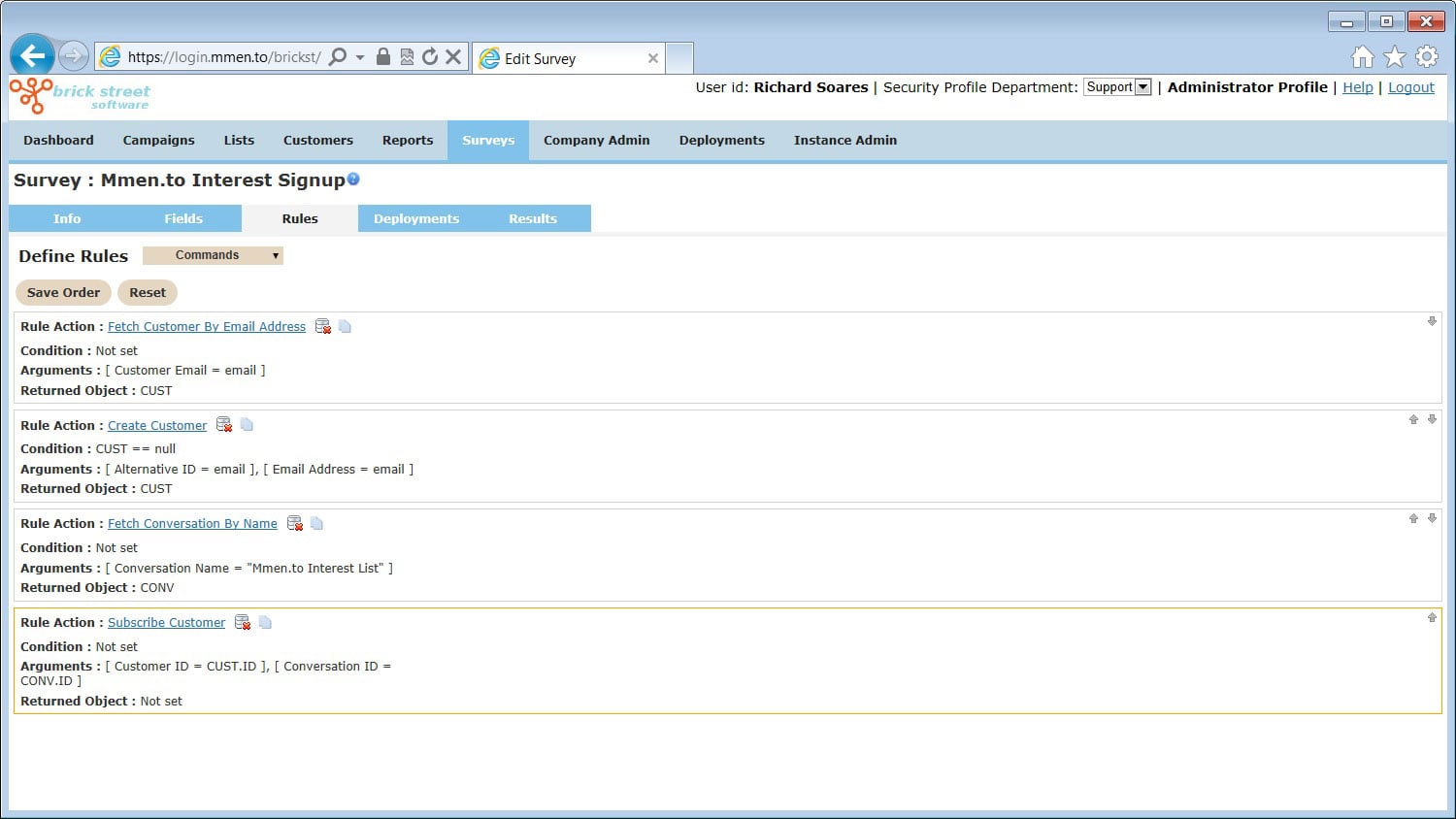Delete the Fetch Customer By Email Address rule
Screen dimensions: 1456x819
pyautogui.click(x=323, y=327)
